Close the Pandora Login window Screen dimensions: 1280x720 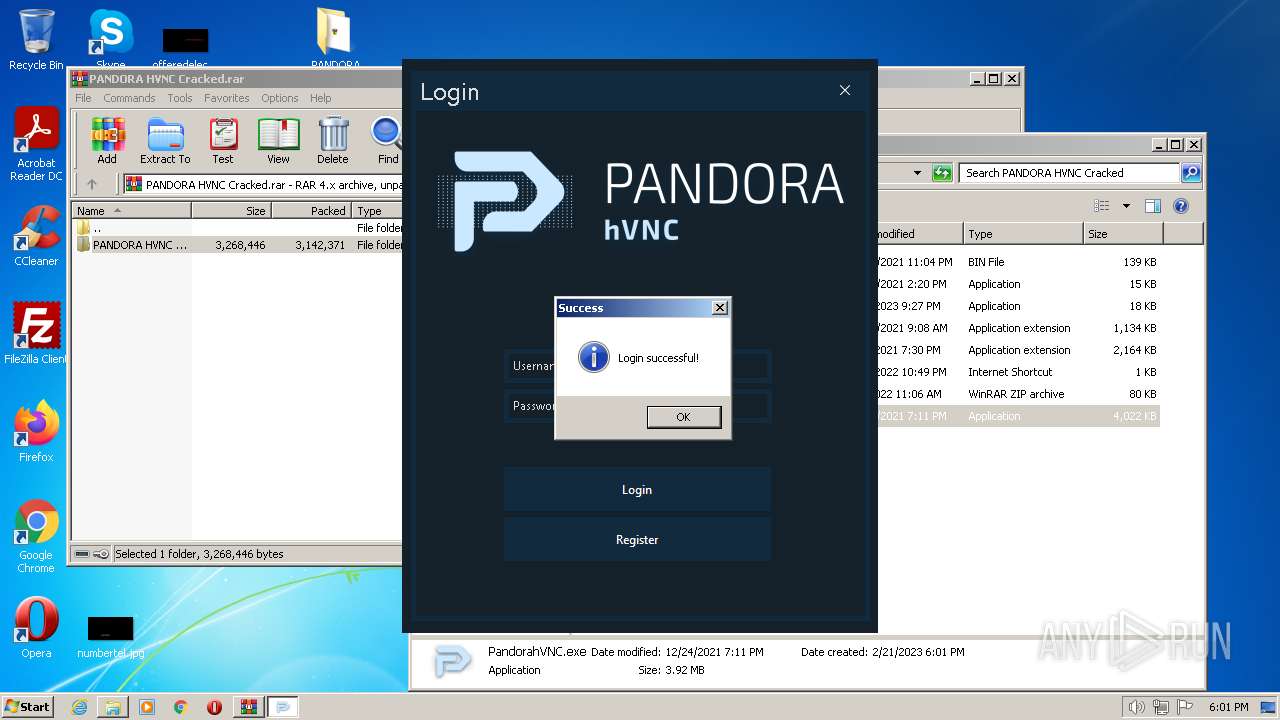click(x=845, y=91)
